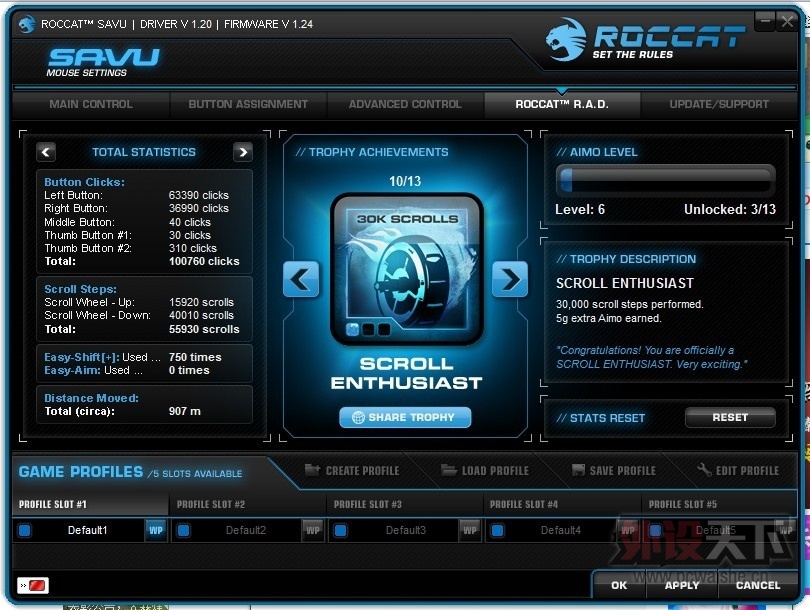Select the Default2 profile name

tap(245, 530)
